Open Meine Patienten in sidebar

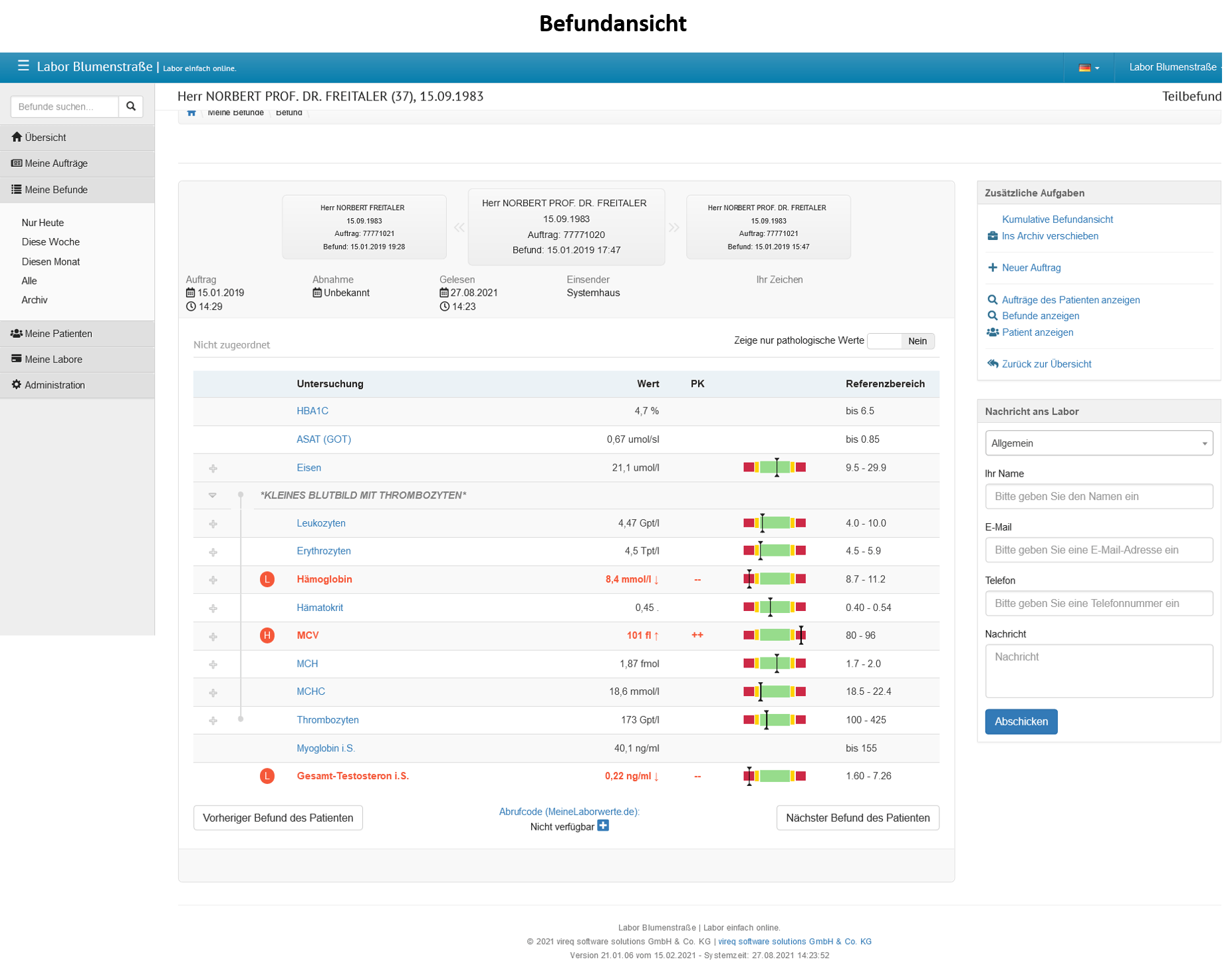pyautogui.click(x=59, y=334)
